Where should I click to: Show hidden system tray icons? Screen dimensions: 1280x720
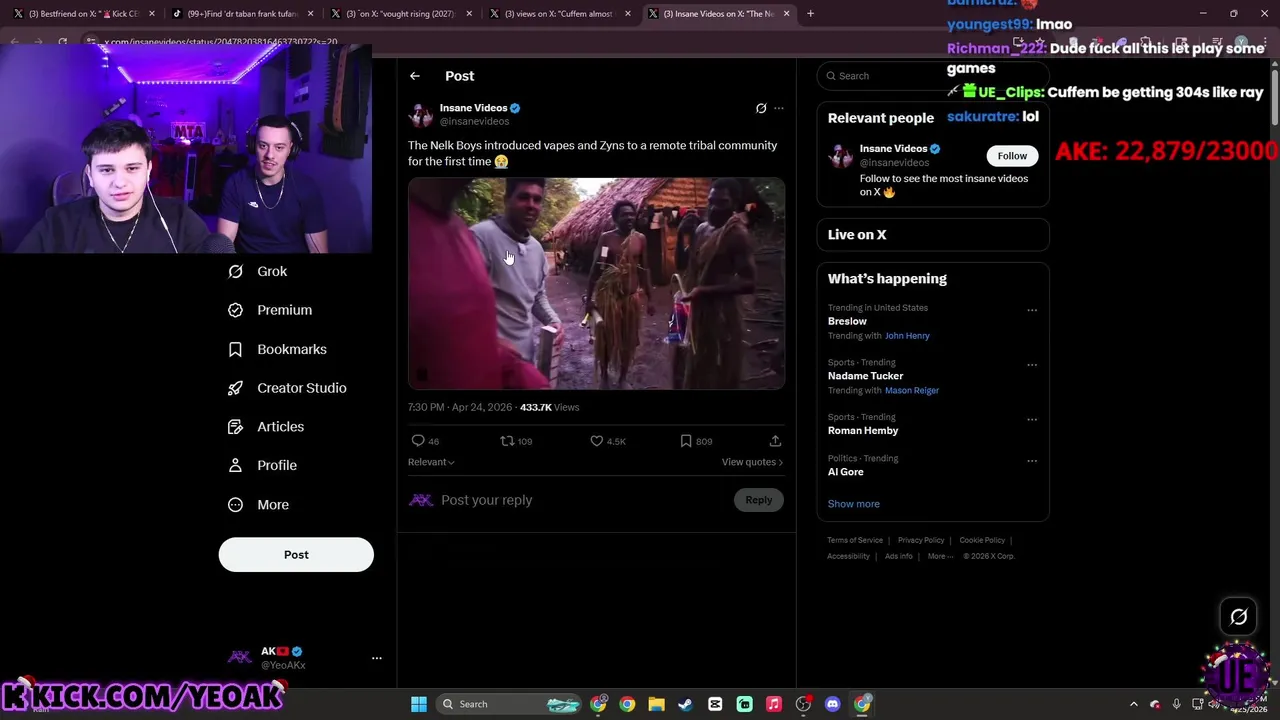click(1133, 704)
